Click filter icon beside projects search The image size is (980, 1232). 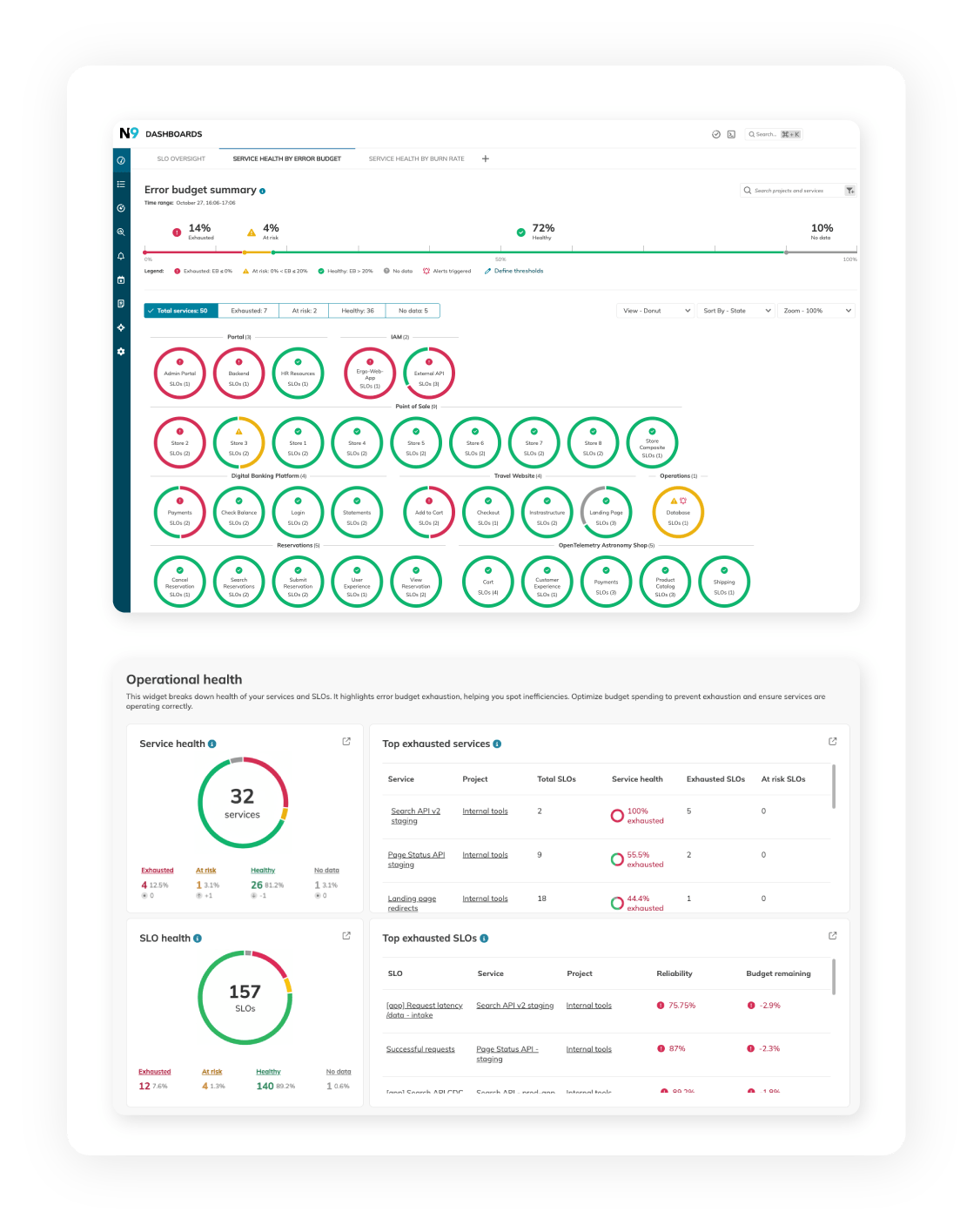[x=850, y=191]
